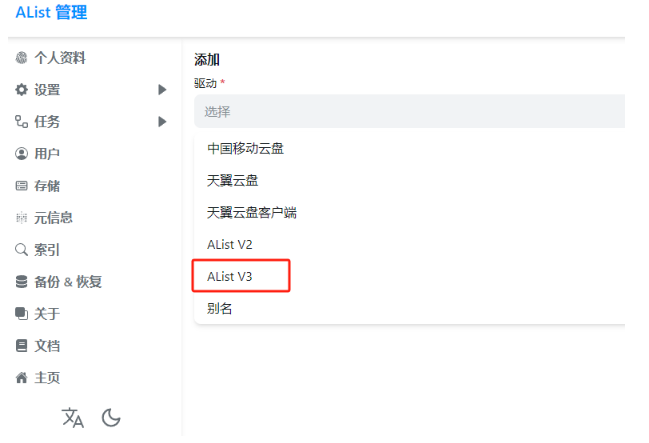Click the storage icon beside 存储
The image size is (649, 443).
coord(21,186)
